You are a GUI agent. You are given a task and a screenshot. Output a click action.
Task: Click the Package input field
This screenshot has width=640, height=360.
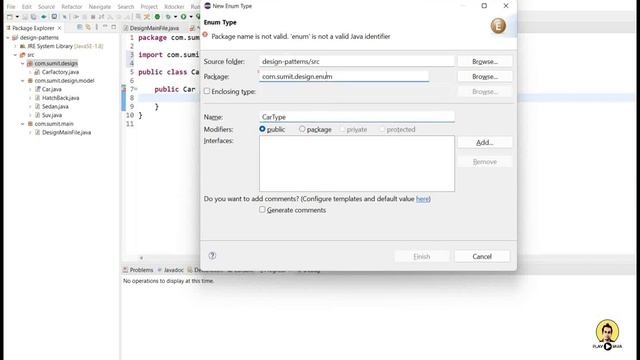[x=344, y=76]
